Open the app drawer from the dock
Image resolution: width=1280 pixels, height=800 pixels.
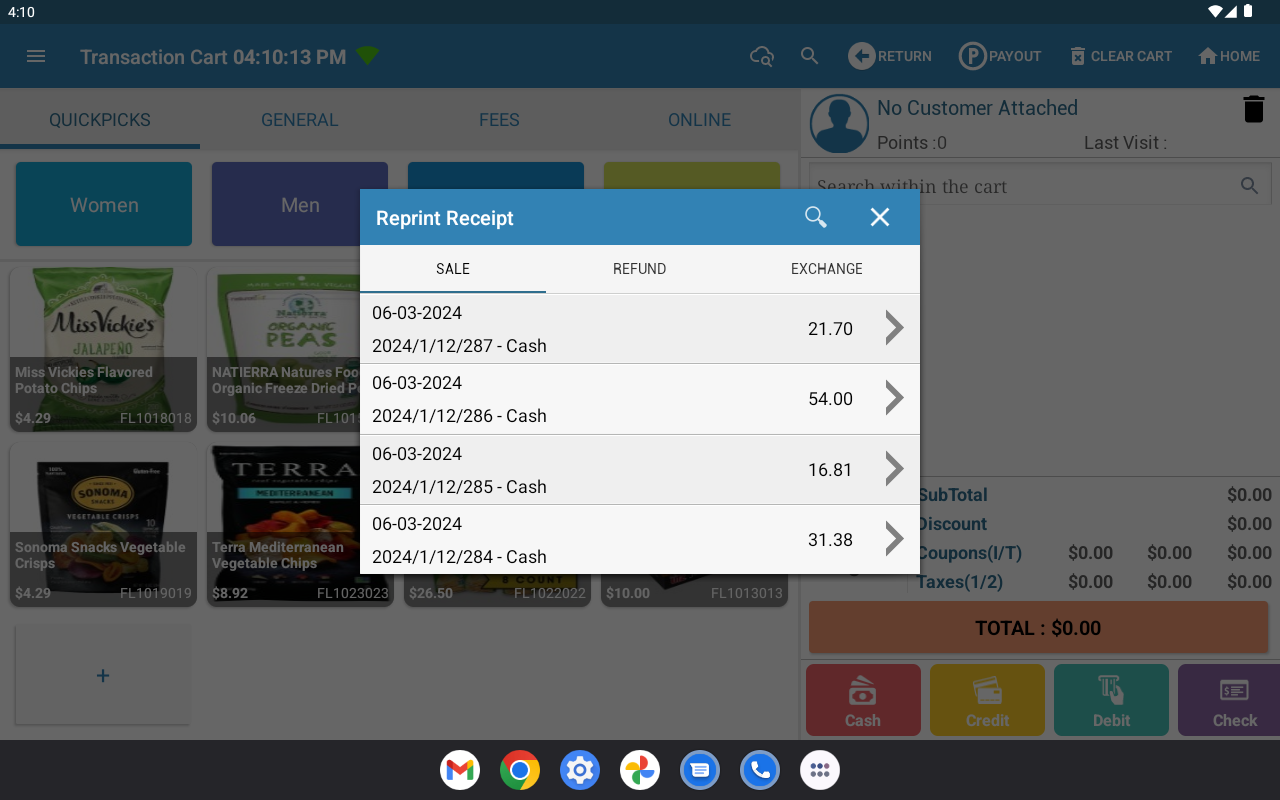tap(820, 770)
